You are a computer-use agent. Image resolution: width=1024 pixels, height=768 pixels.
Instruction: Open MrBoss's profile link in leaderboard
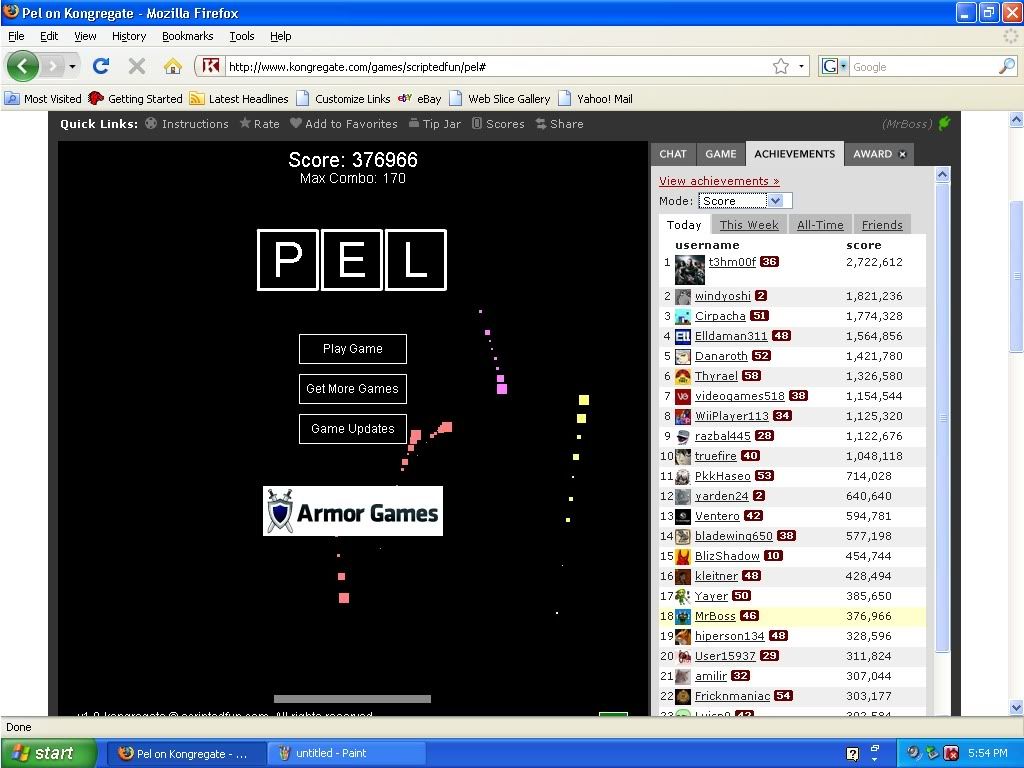[715, 616]
